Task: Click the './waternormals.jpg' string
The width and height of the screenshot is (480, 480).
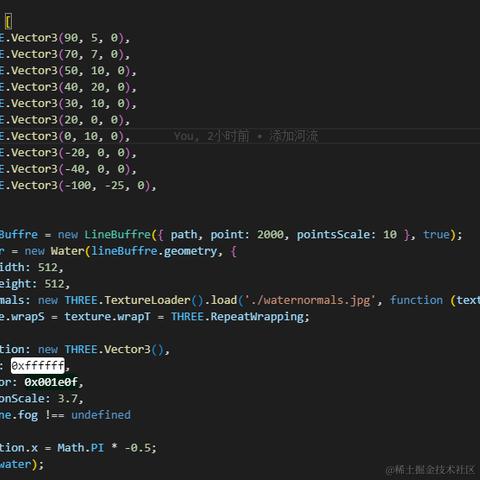Action: (313, 300)
